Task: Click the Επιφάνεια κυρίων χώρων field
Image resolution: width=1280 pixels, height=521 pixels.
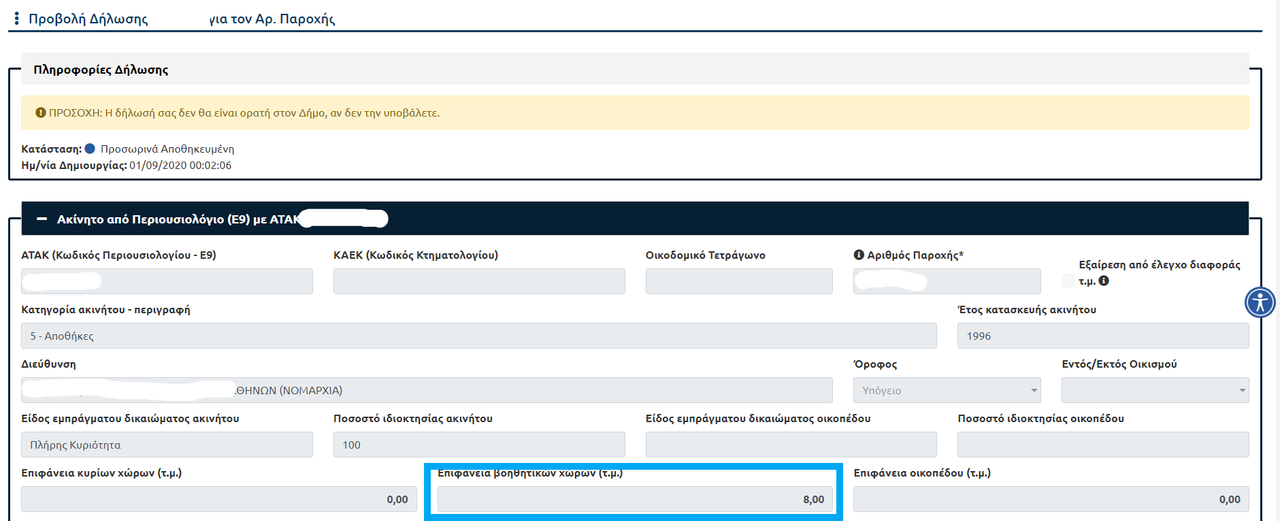Action: pos(219,499)
